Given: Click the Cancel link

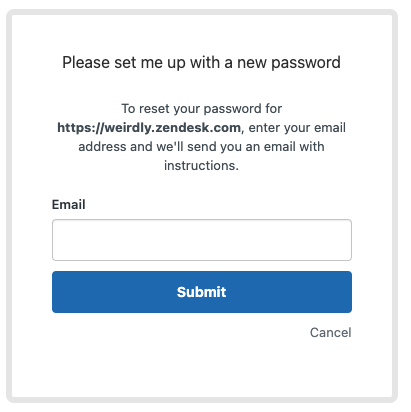Looking at the screenshot, I should point(330,332).
